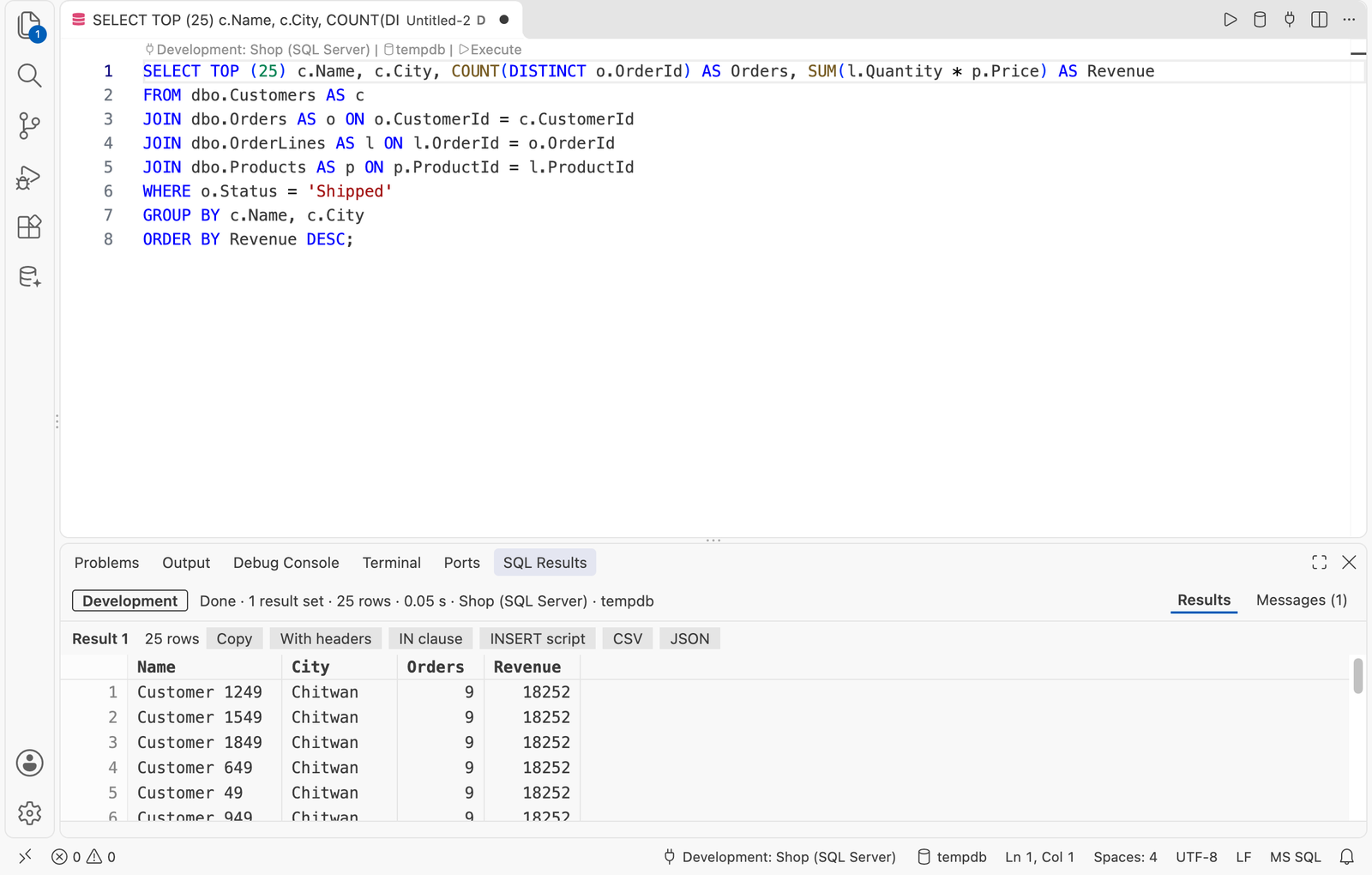Viewport: 1372px width, 875px height.
Task: Maximize the bottom panel size
Action: 1320,562
